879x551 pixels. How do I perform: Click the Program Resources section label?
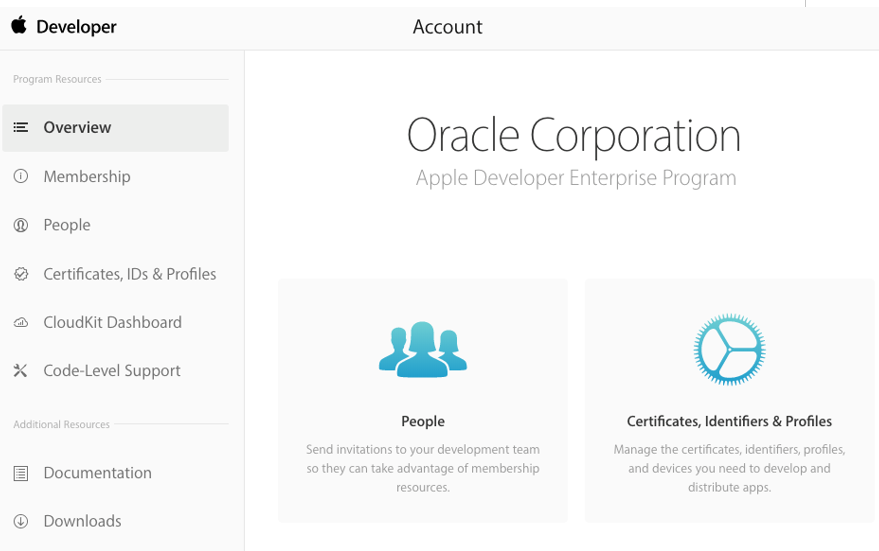click(x=57, y=80)
